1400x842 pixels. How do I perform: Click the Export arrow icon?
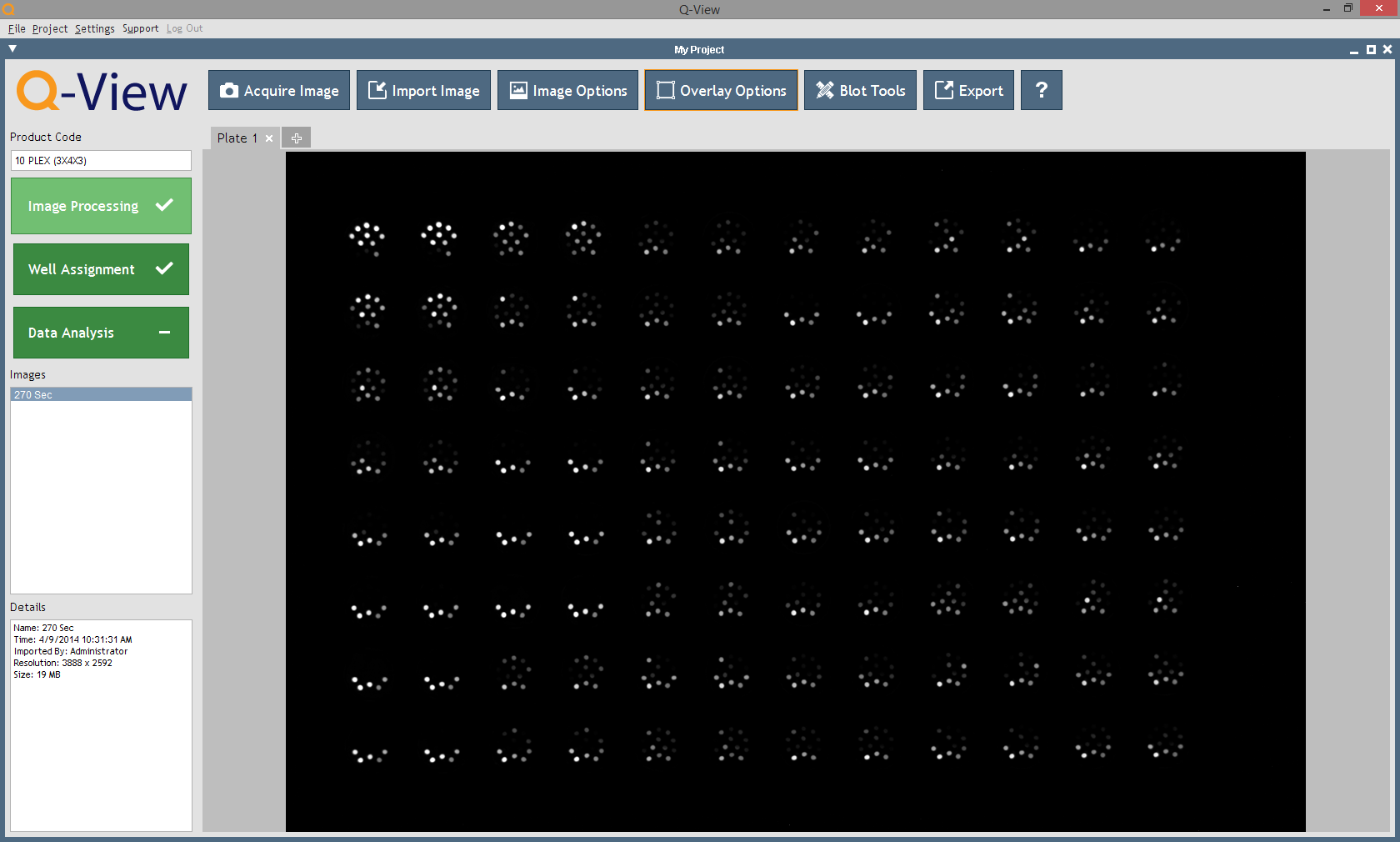943,90
